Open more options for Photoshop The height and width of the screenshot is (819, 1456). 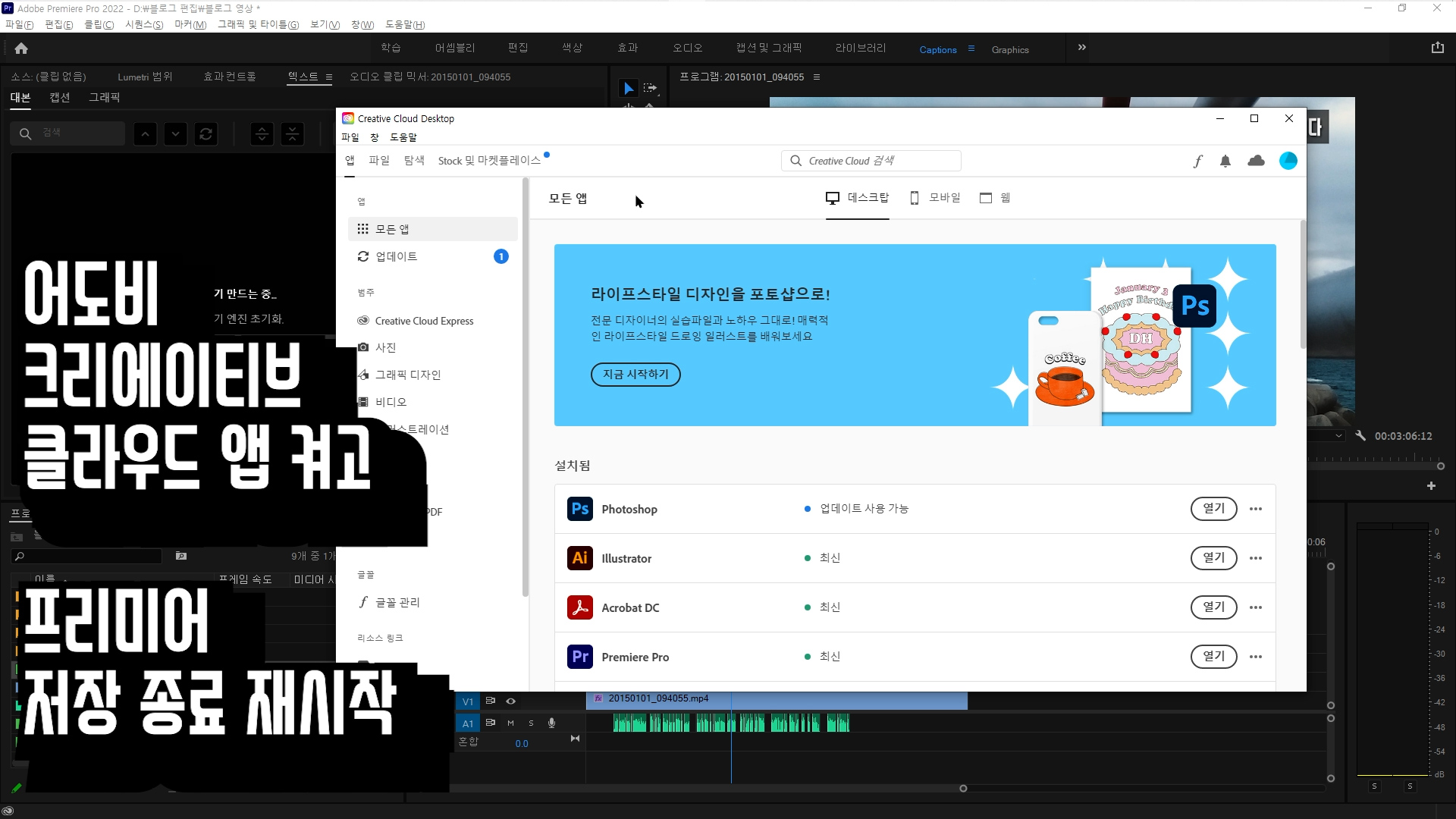tap(1256, 509)
